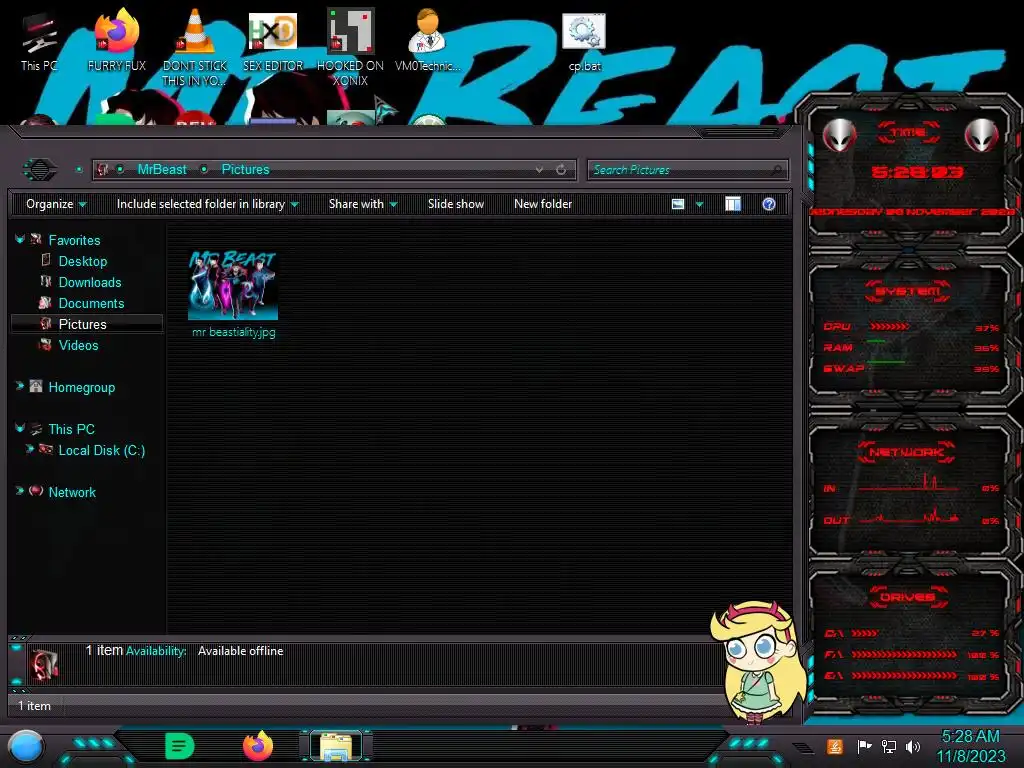
Task: Select Pictures in navigation pane
Action: [x=82, y=324]
